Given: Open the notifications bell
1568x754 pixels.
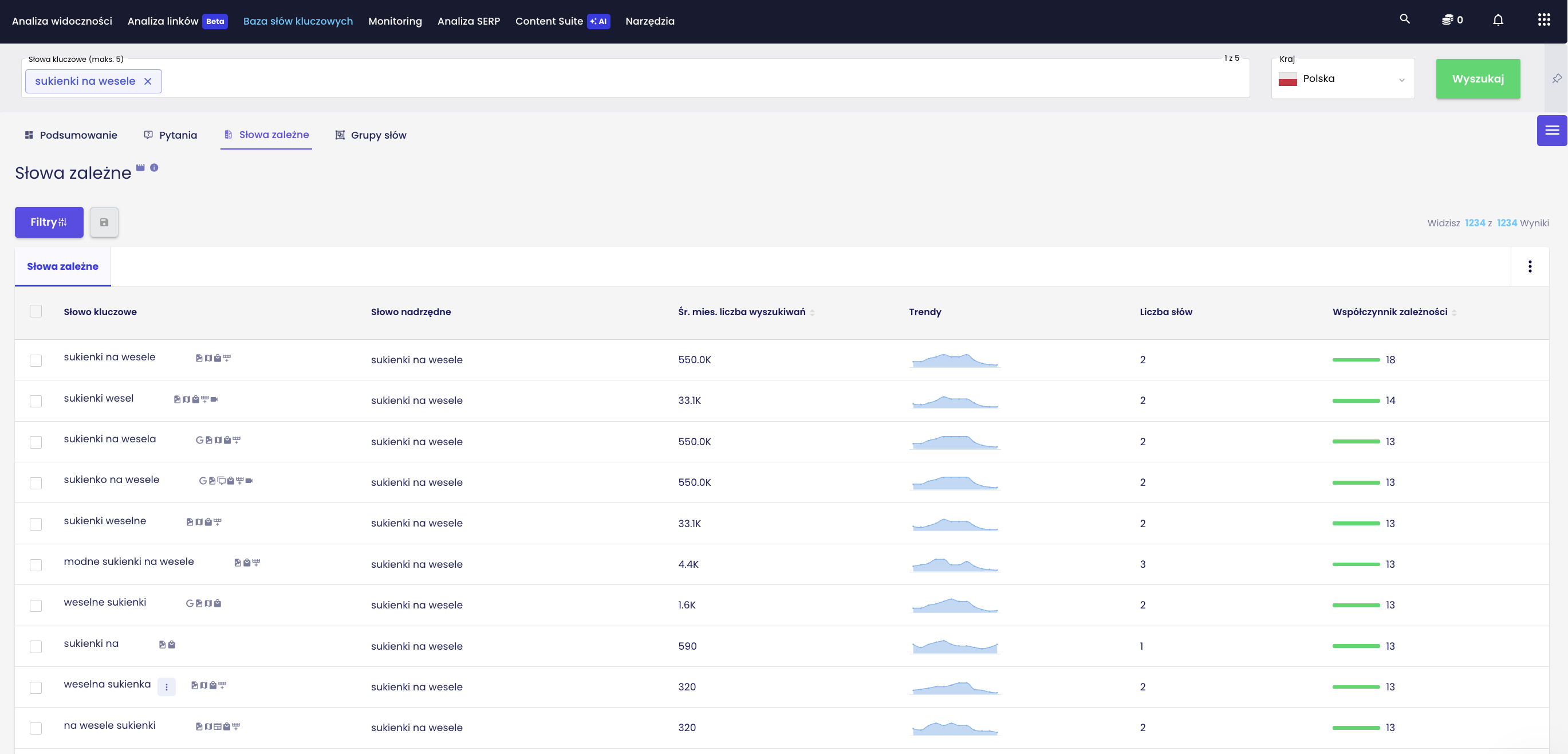Looking at the screenshot, I should 1498,20.
